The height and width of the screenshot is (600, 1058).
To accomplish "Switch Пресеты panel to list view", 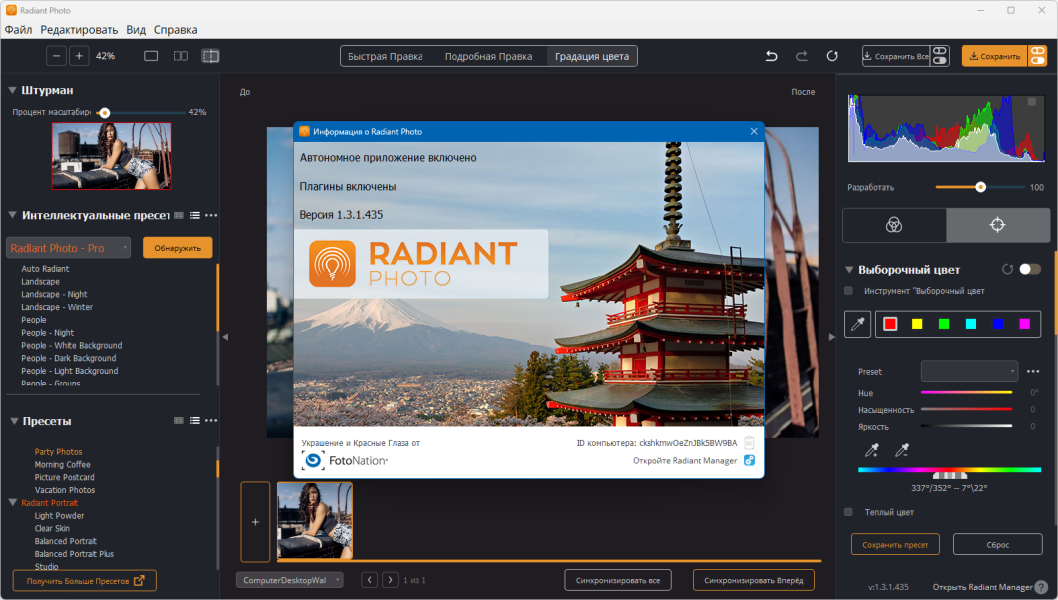I will (194, 420).
